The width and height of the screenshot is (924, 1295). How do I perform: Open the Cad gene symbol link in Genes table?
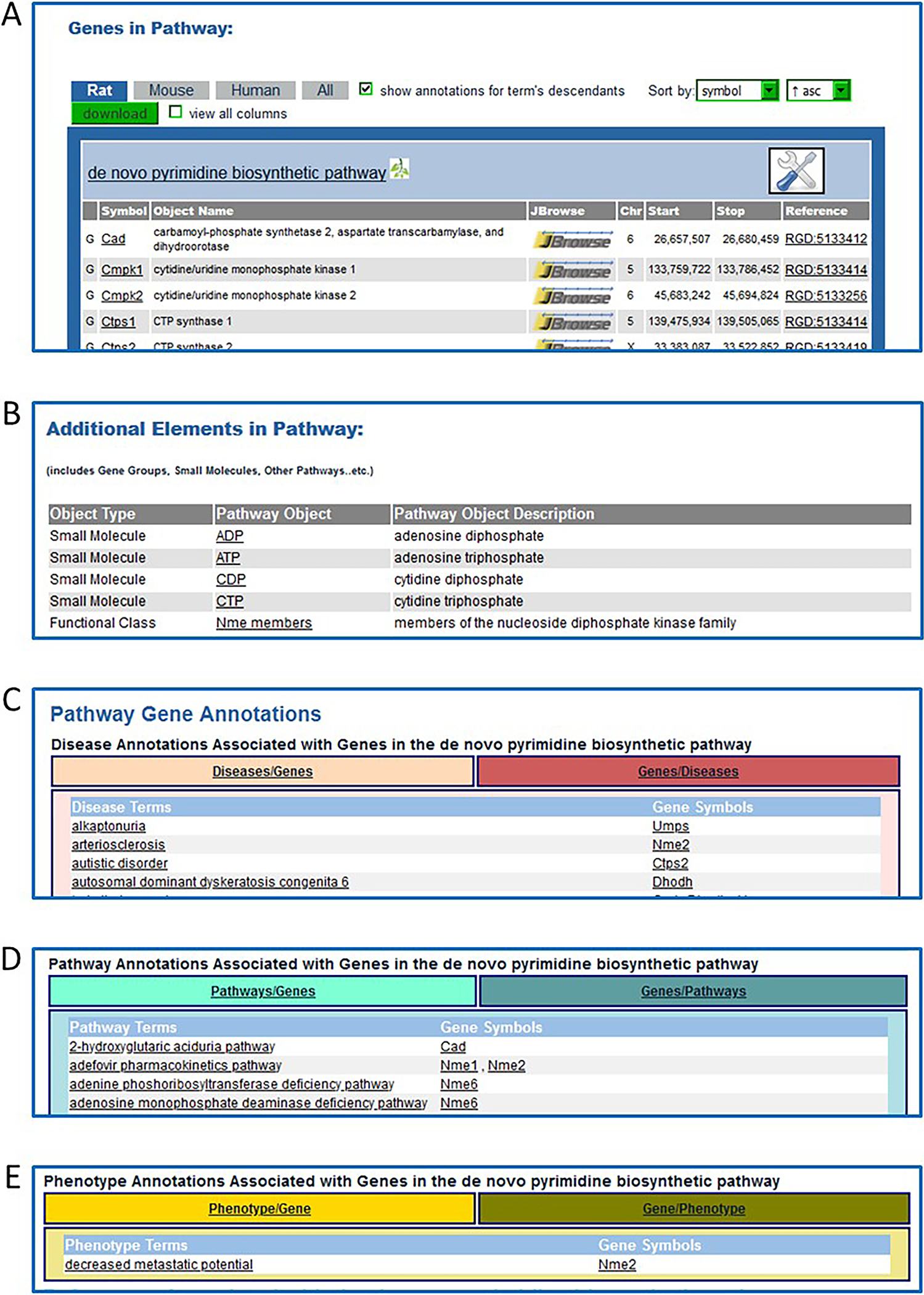point(113,239)
